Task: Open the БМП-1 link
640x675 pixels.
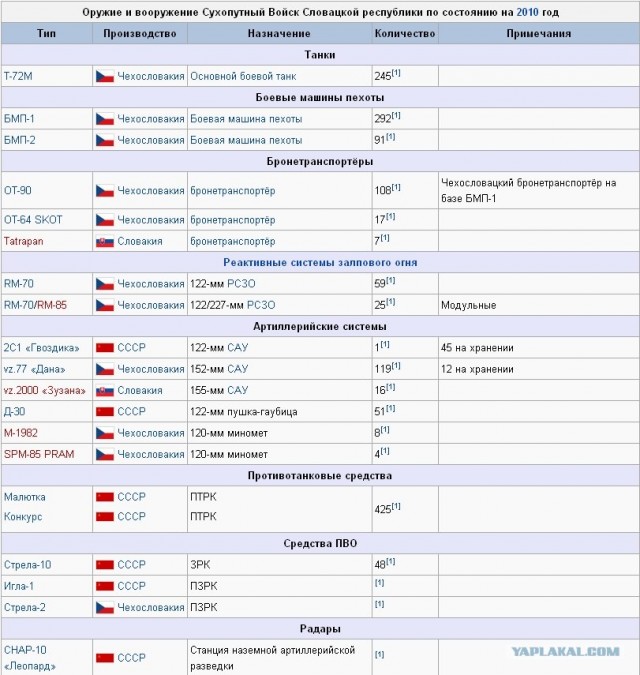Action: click(19, 119)
